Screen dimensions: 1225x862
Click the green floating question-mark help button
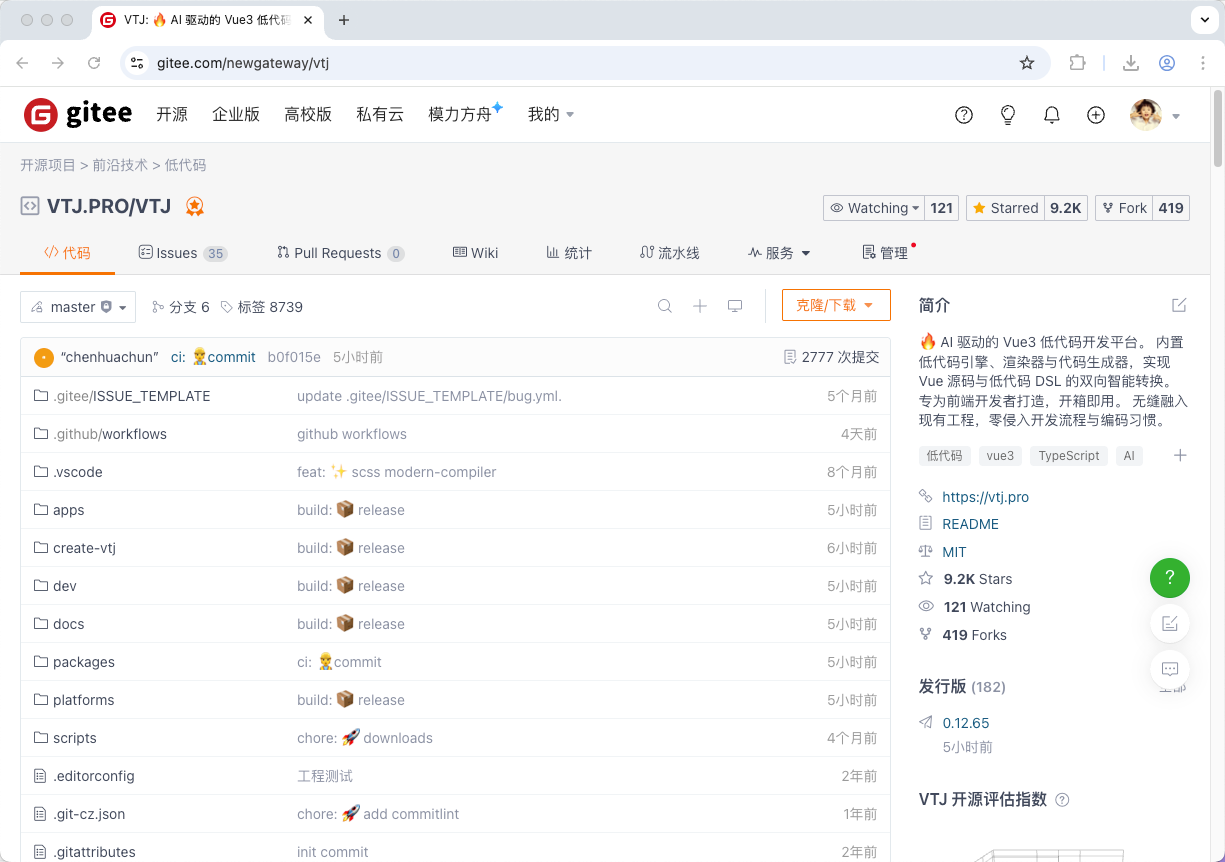[x=1170, y=578]
